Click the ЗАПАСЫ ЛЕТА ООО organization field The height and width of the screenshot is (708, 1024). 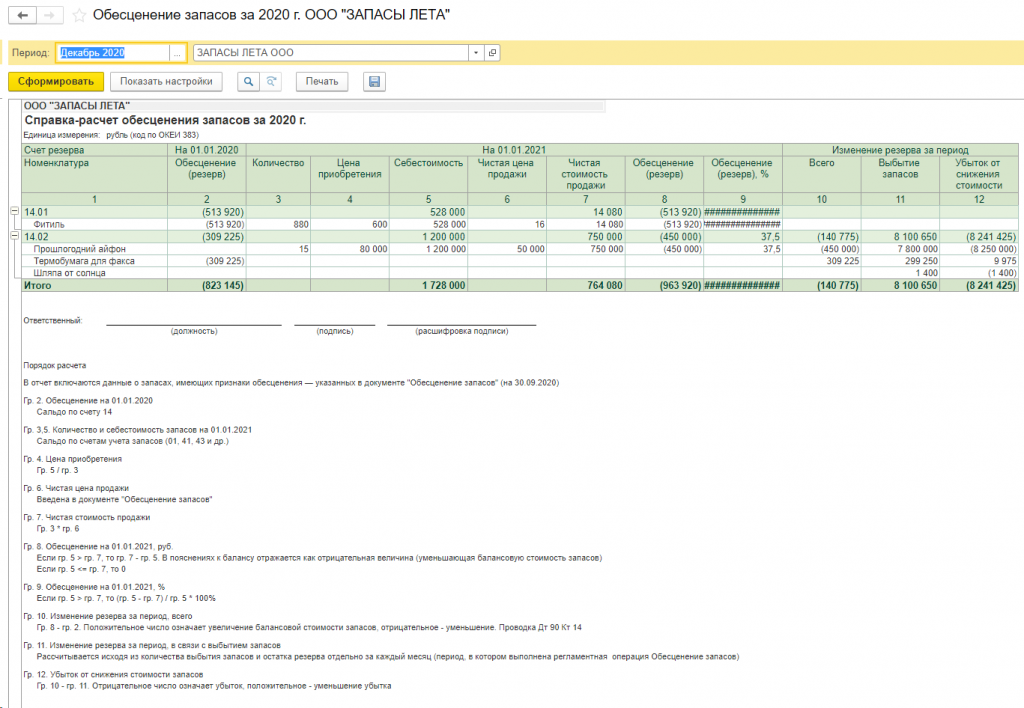click(330, 53)
